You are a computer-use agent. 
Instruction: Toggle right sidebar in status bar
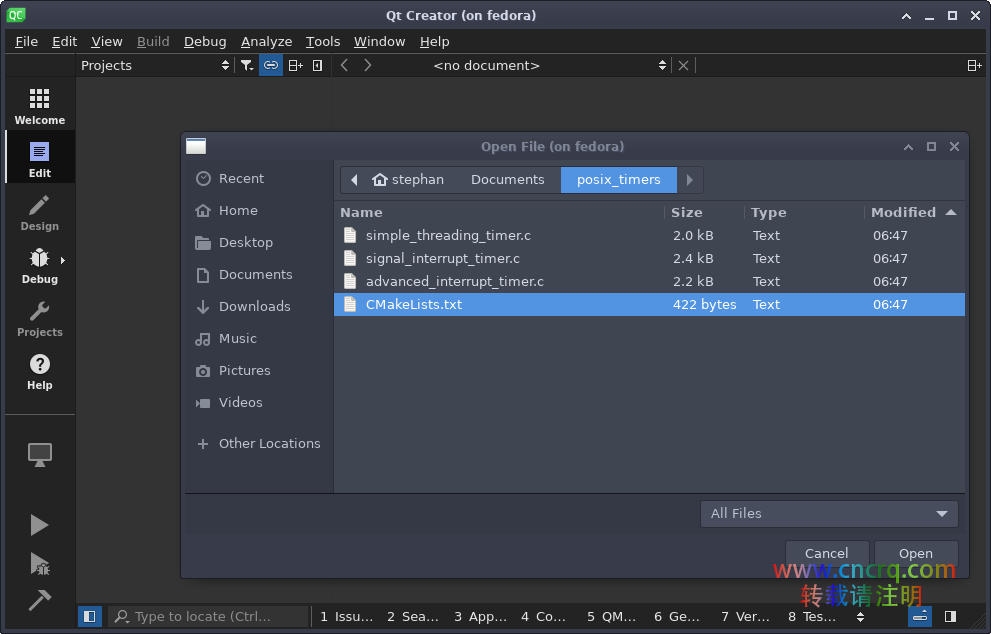tap(950, 616)
